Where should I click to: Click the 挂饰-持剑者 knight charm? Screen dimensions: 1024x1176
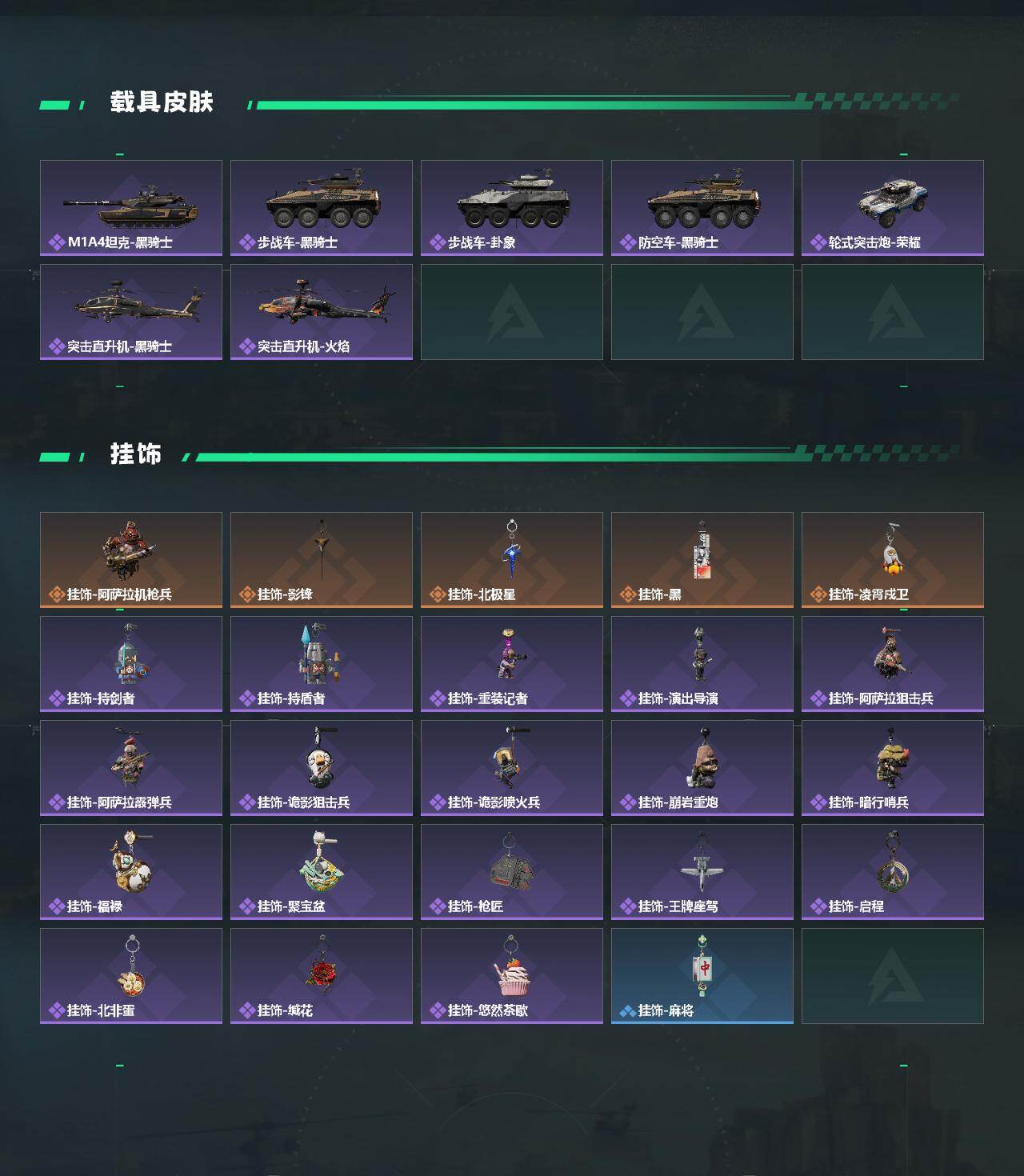pyautogui.click(x=131, y=664)
